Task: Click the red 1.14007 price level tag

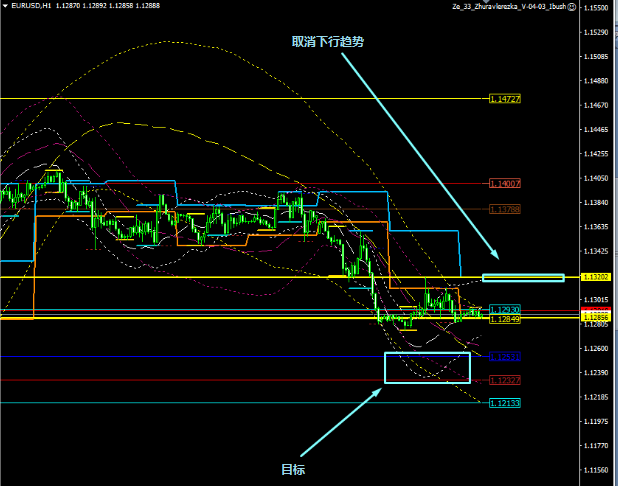Action: pyautogui.click(x=506, y=183)
